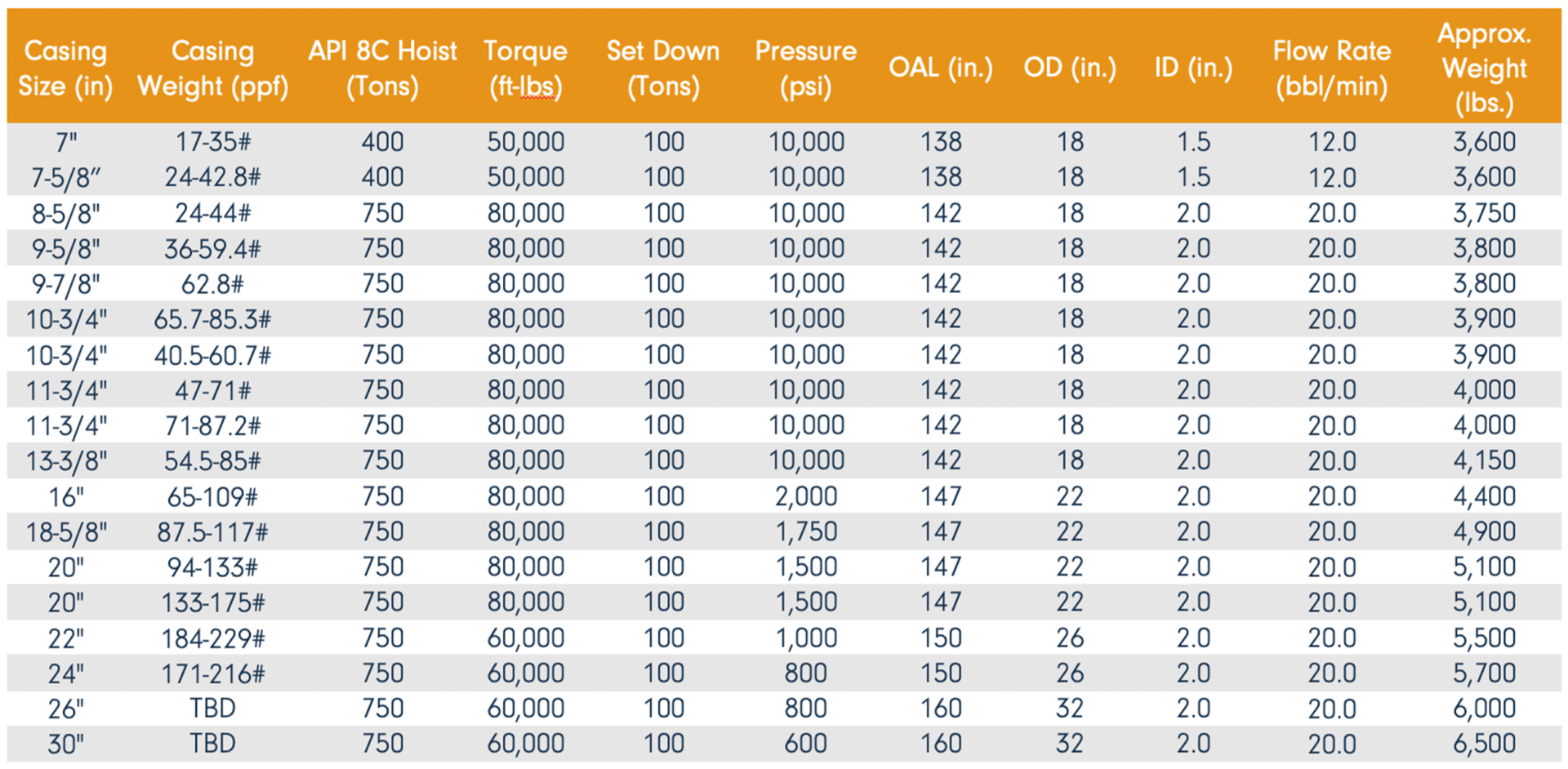Screen dimensions: 1568x769
Task: Select the Flow Rate (bbl/min) header
Action: (x=1331, y=69)
